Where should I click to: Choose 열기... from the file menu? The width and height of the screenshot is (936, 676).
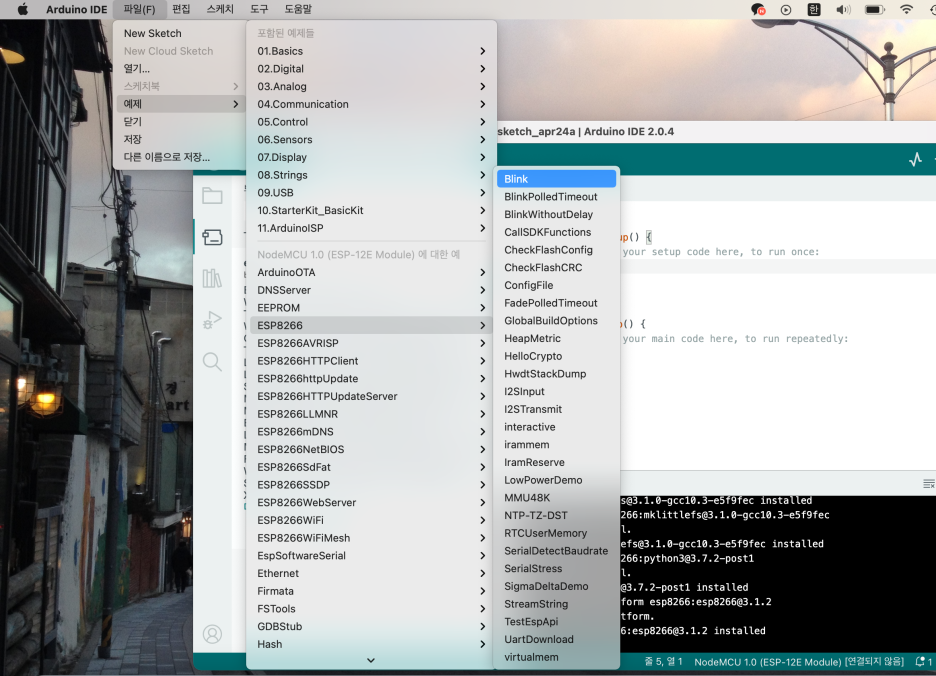pyautogui.click(x=178, y=69)
